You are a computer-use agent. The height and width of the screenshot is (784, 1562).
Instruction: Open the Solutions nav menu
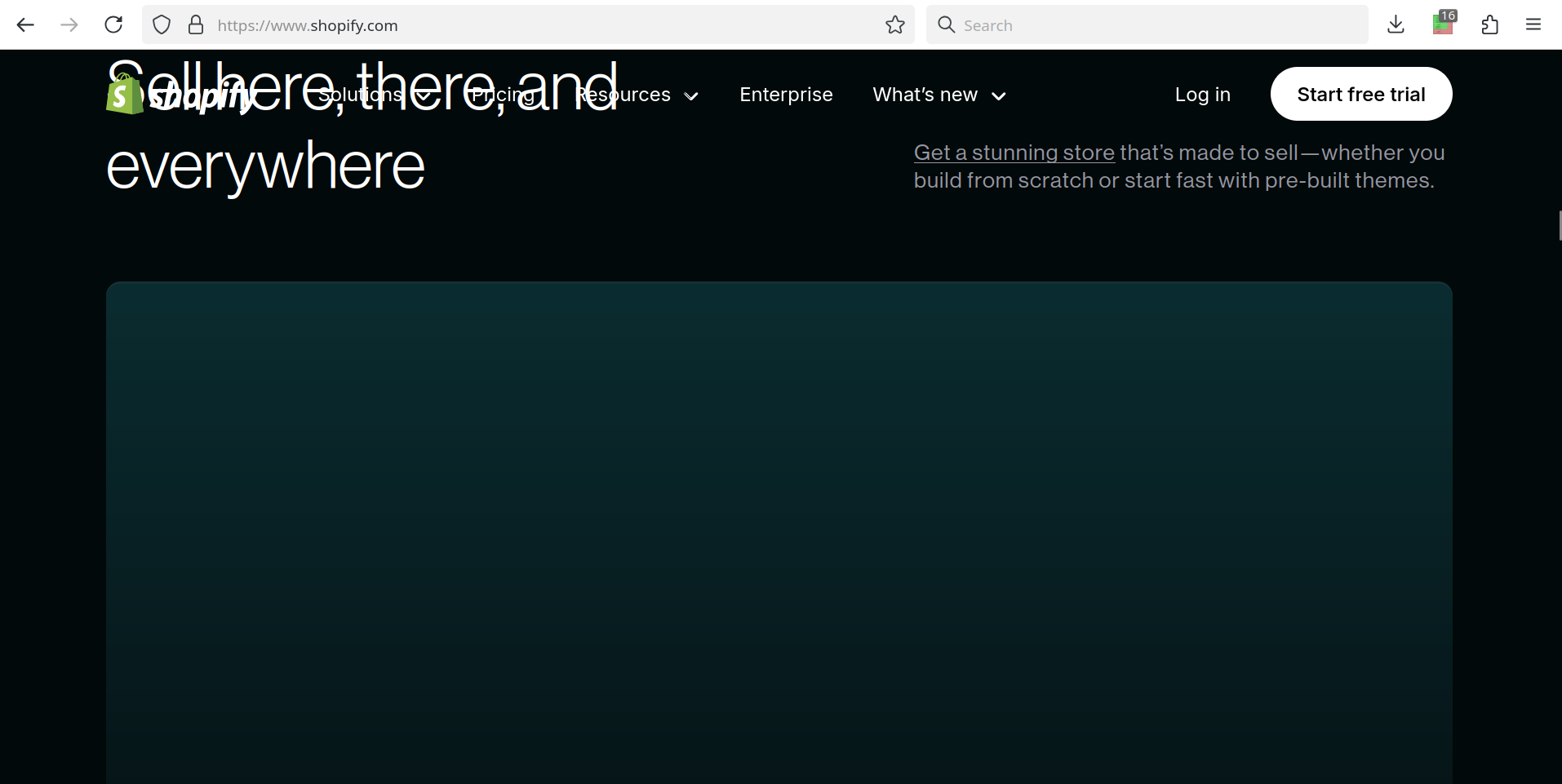pos(375,95)
